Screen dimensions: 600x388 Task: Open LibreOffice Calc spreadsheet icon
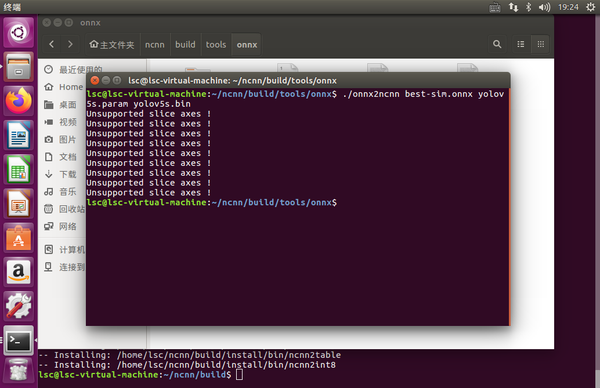[18, 169]
